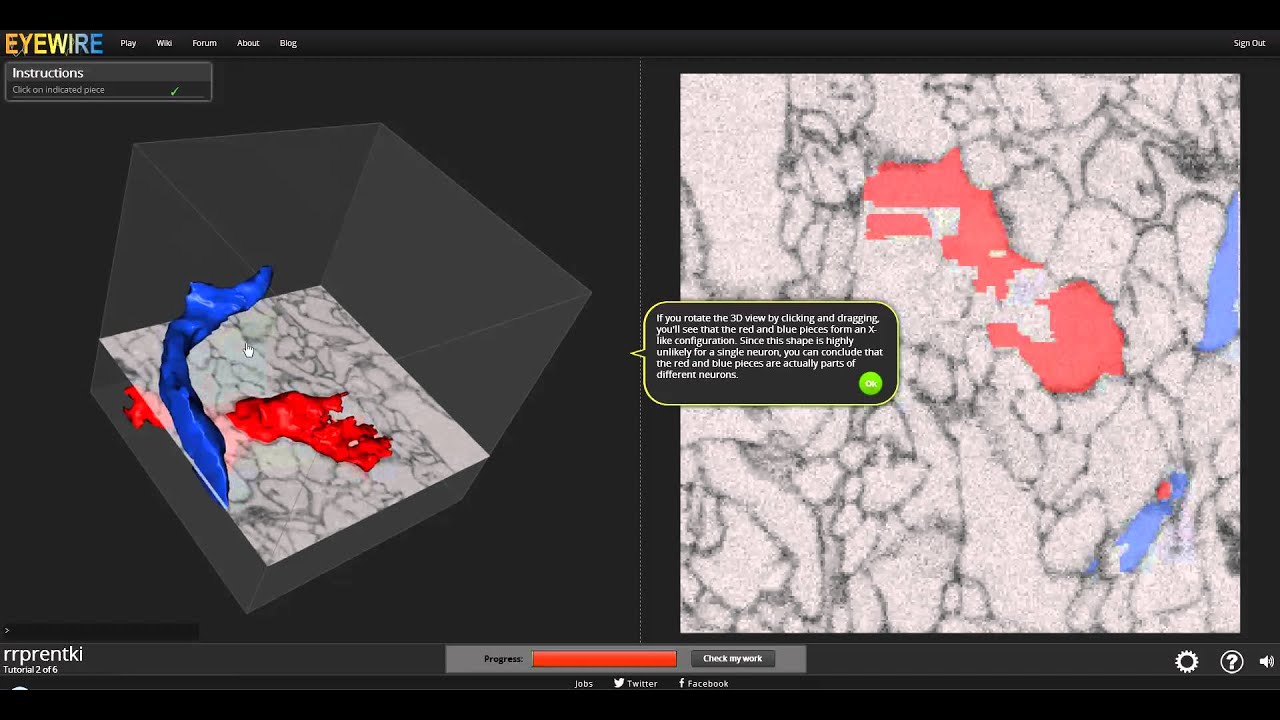Open the Wiki page

[164, 43]
